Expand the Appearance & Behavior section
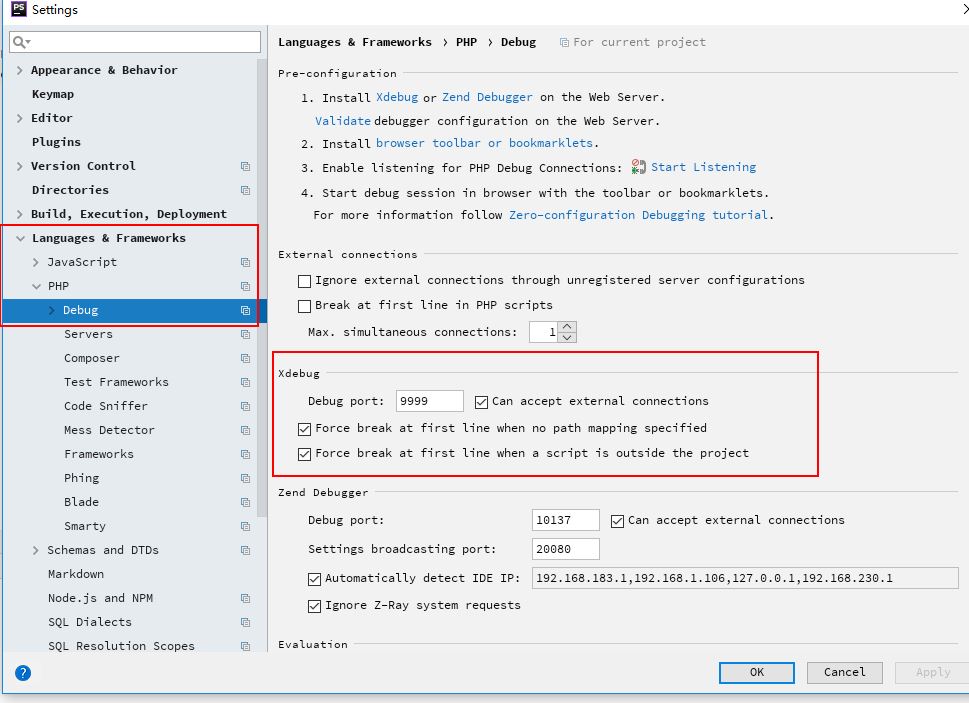Viewport: 969px width, 703px height. [20, 70]
